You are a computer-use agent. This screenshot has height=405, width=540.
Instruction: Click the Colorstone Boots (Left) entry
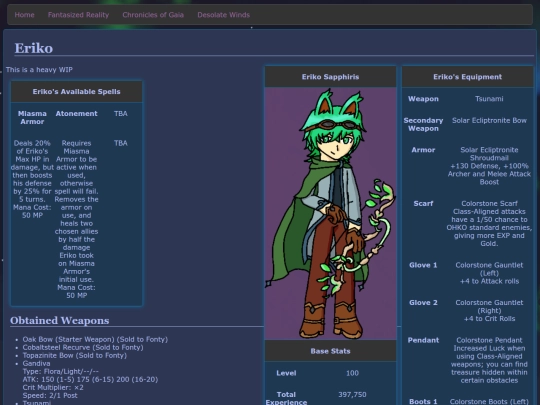(x=489, y=402)
